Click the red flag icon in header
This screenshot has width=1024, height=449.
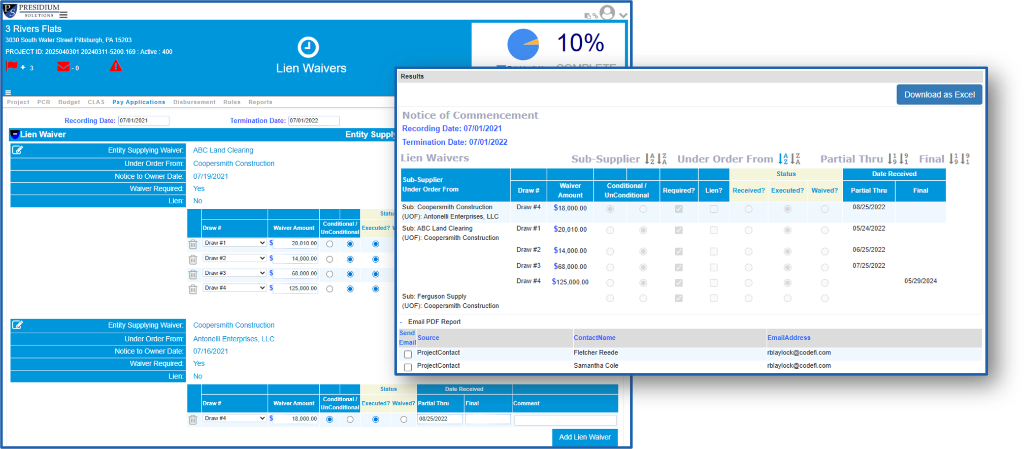tap(12, 67)
